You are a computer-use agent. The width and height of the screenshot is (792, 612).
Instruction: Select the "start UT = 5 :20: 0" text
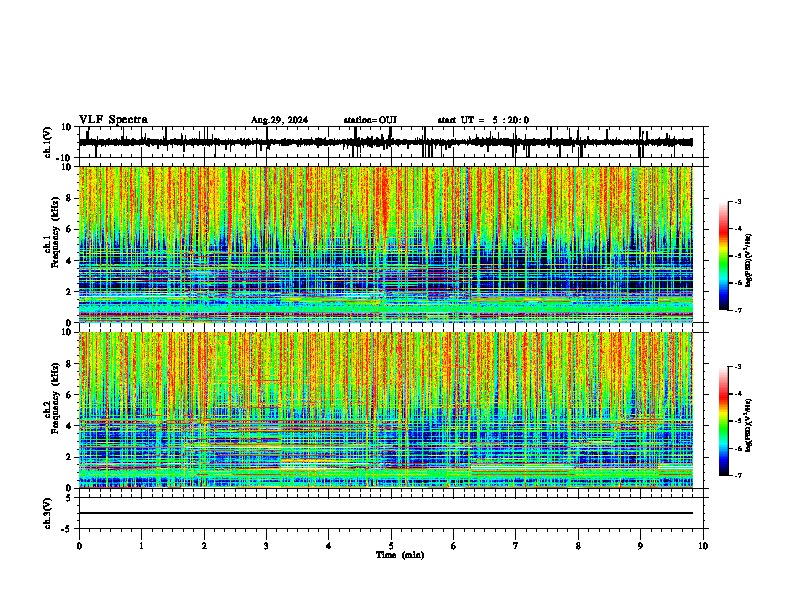tap(483, 120)
